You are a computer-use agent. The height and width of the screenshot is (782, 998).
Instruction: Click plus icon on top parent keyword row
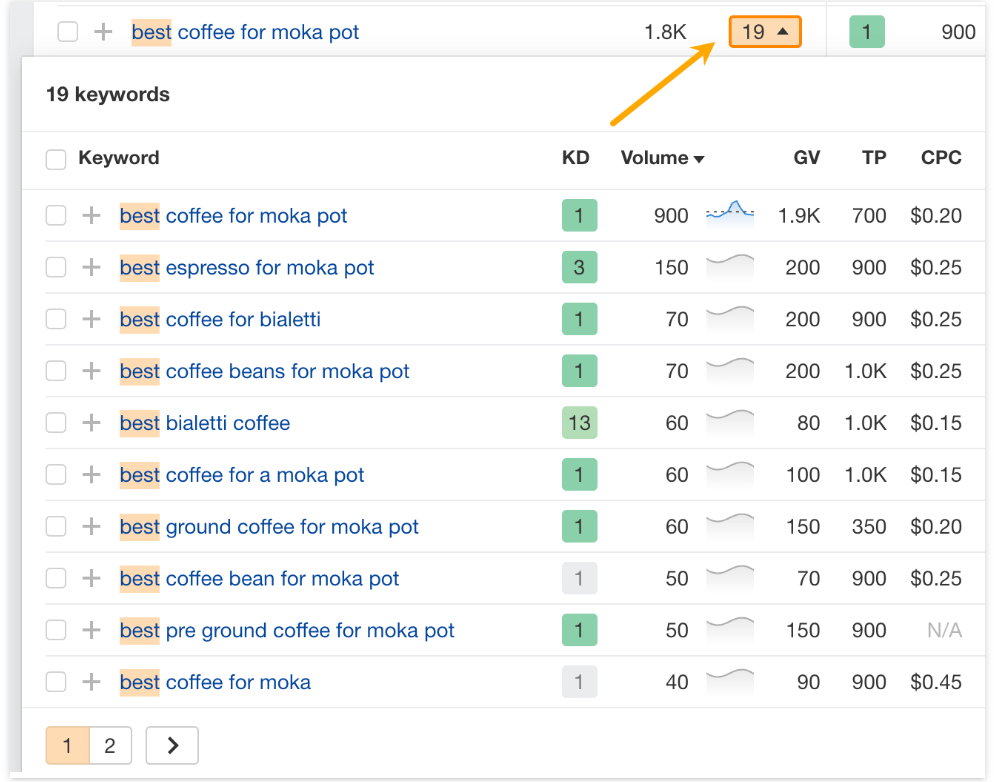coord(103,32)
